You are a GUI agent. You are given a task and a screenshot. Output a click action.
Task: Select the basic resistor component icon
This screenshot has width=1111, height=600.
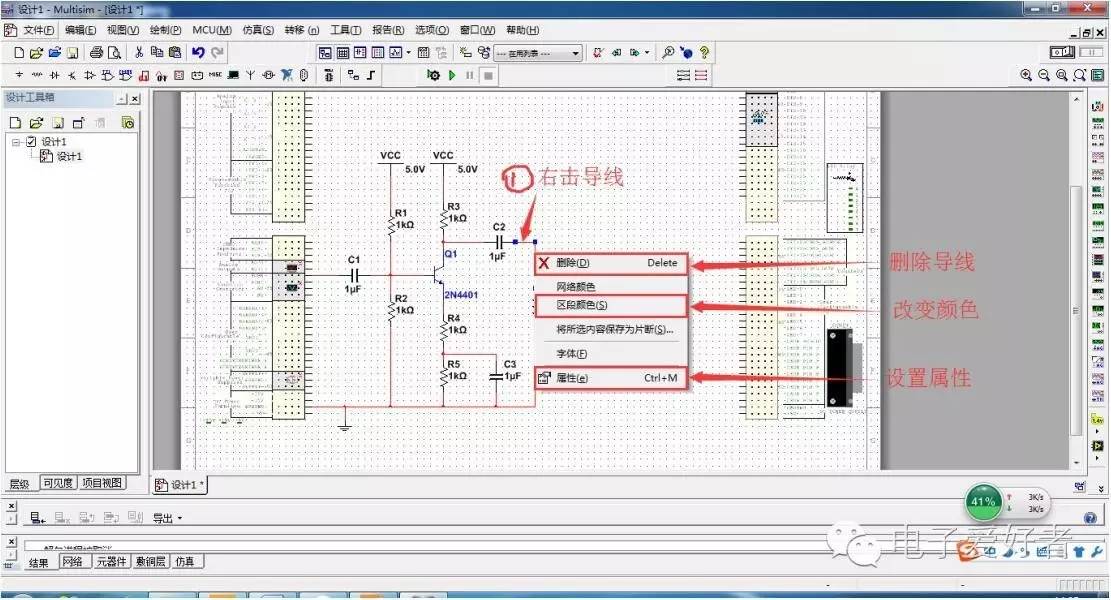[37, 75]
